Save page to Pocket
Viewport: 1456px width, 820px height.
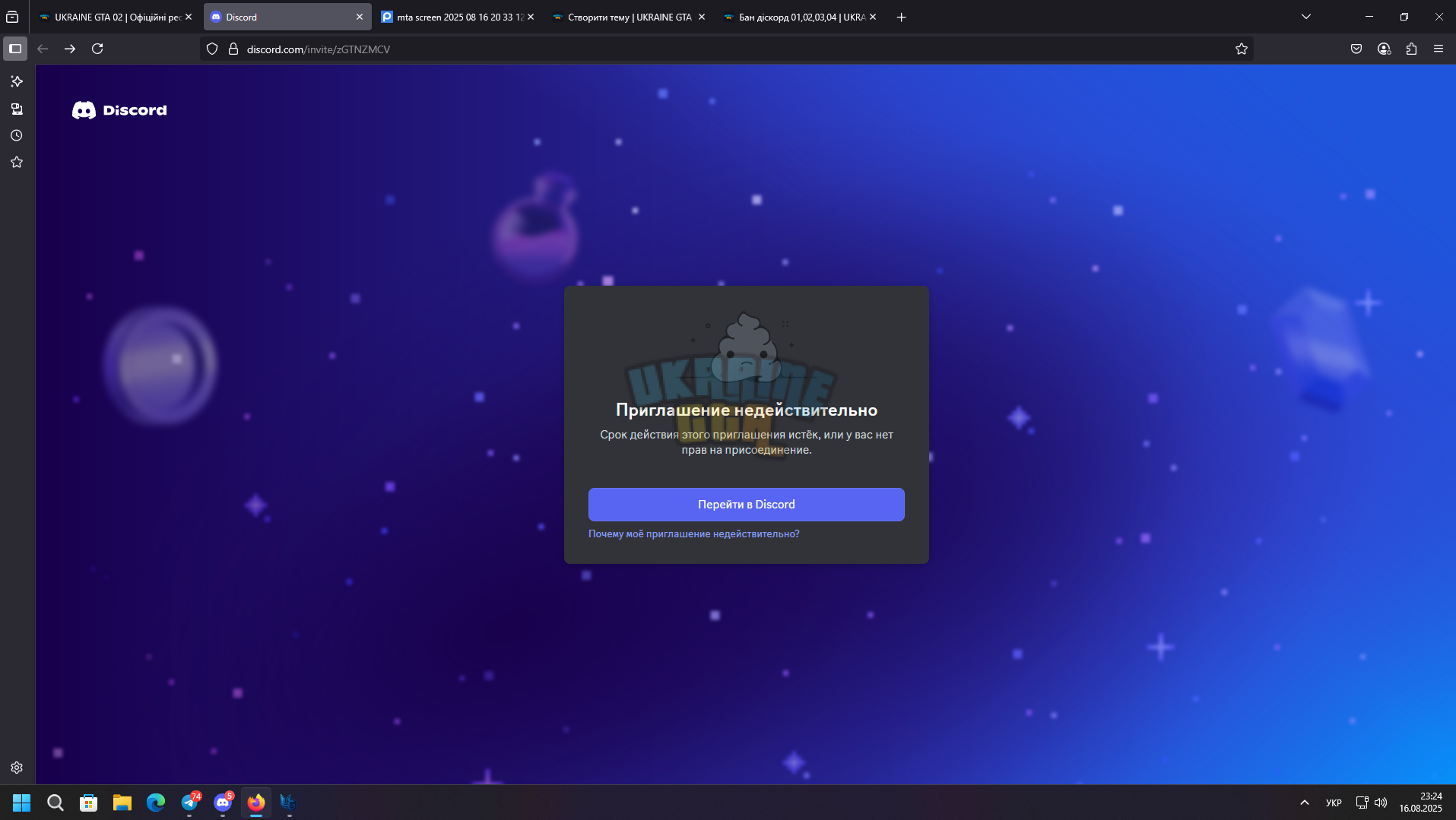tap(1356, 49)
